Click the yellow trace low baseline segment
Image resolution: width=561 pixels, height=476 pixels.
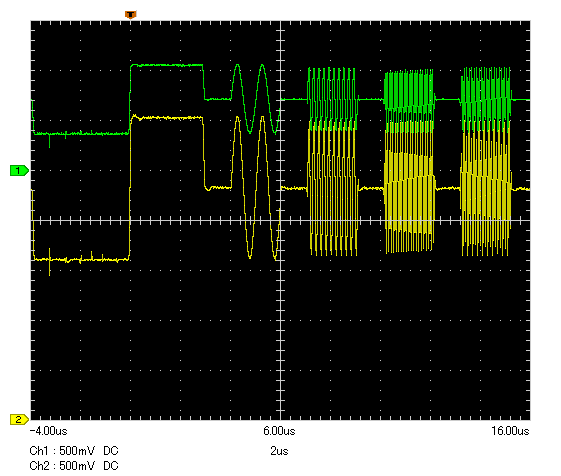pos(81,259)
